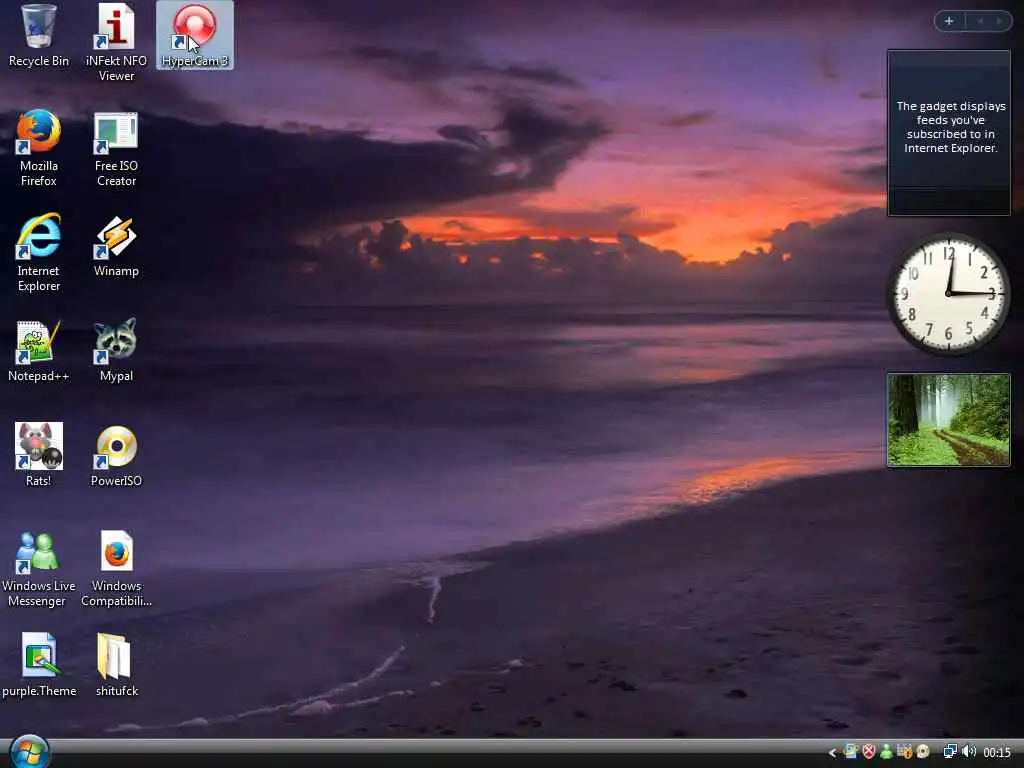Select the Notepad++ desktop shortcut
Image resolution: width=1024 pixels, height=768 pixels.
tap(39, 351)
